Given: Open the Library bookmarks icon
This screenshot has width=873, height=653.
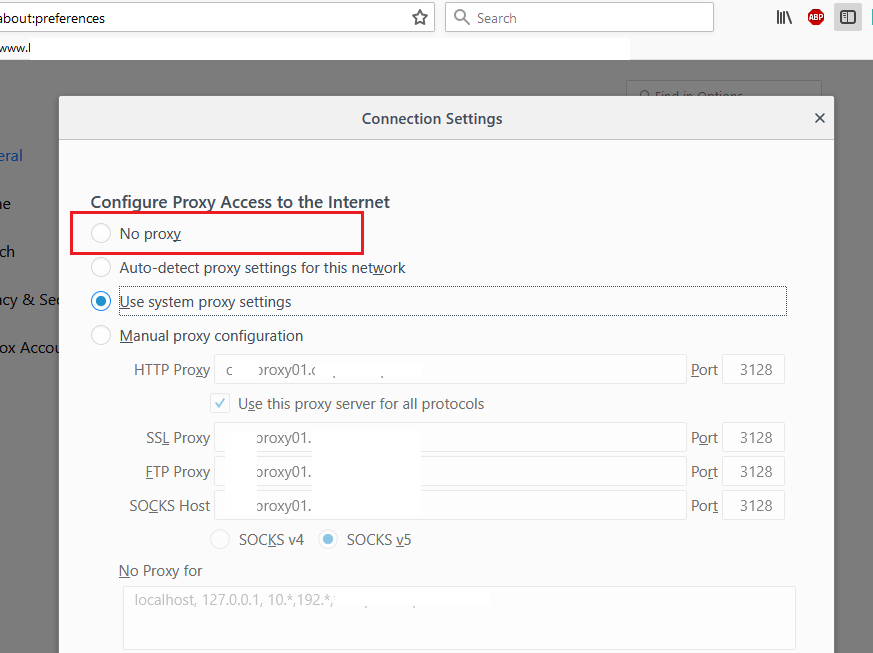Looking at the screenshot, I should 784,17.
